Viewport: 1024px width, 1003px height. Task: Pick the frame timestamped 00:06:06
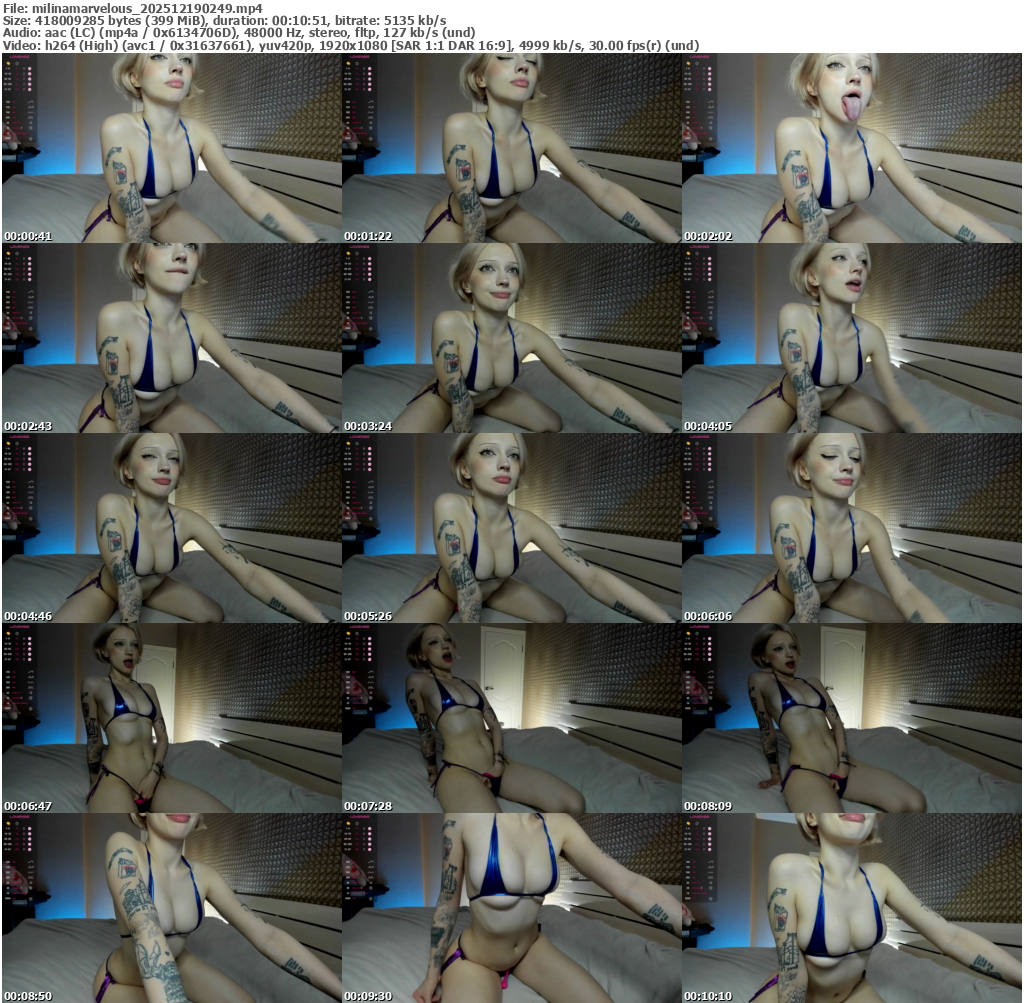click(x=851, y=527)
